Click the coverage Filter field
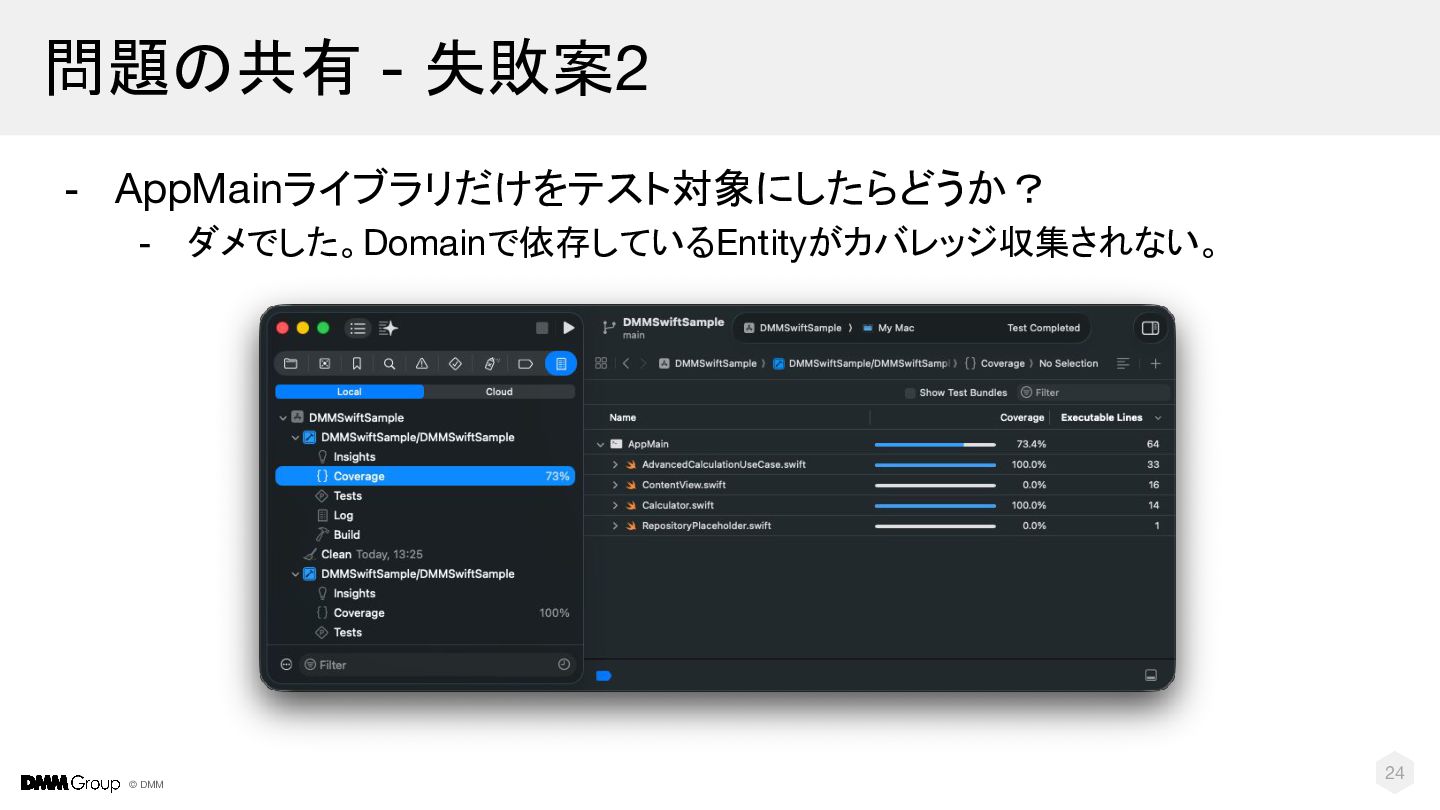This screenshot has height=810, width=1440. pos(1094,393)
